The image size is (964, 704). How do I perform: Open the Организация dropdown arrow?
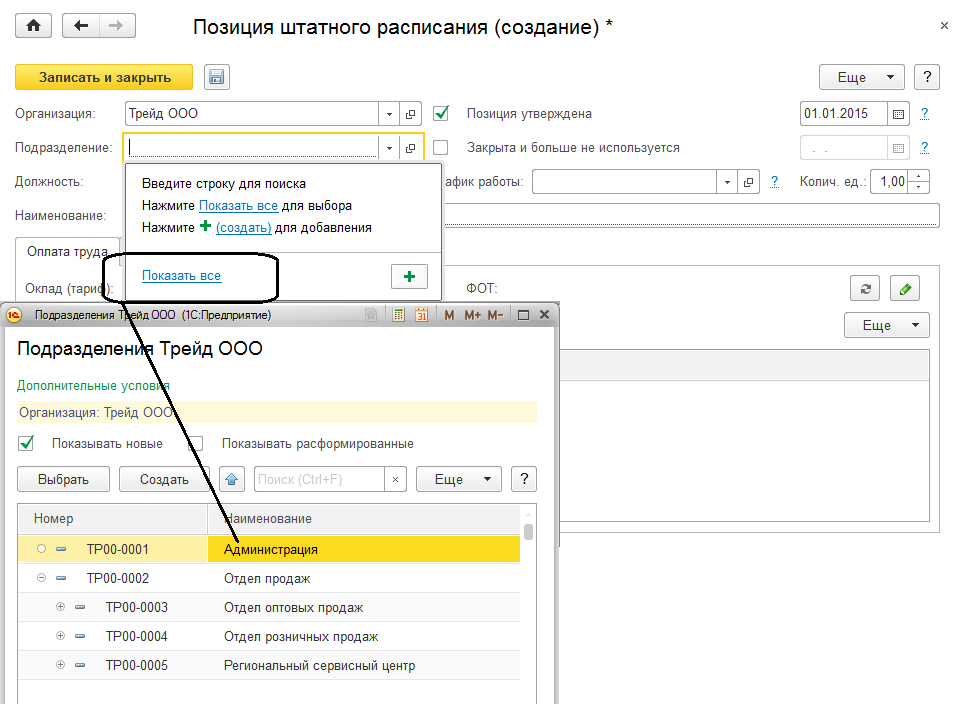(x=389, y=114)
